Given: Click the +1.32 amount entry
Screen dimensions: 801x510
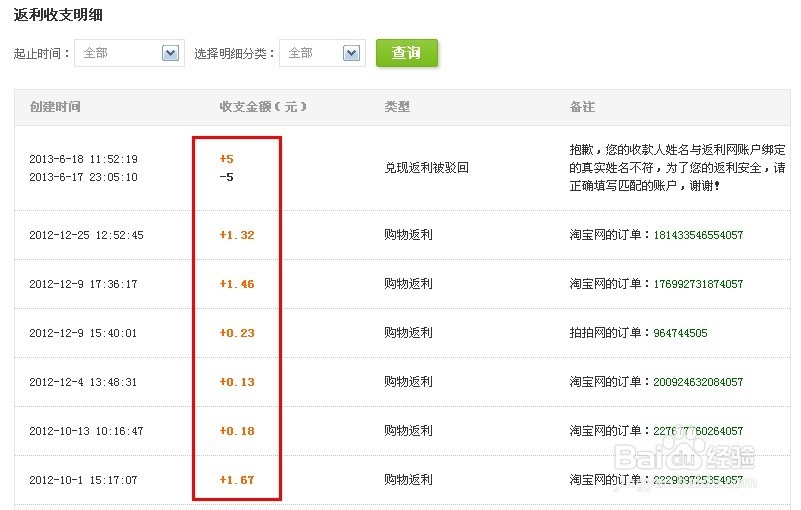Looking at the screenshot, I should 237,235.
